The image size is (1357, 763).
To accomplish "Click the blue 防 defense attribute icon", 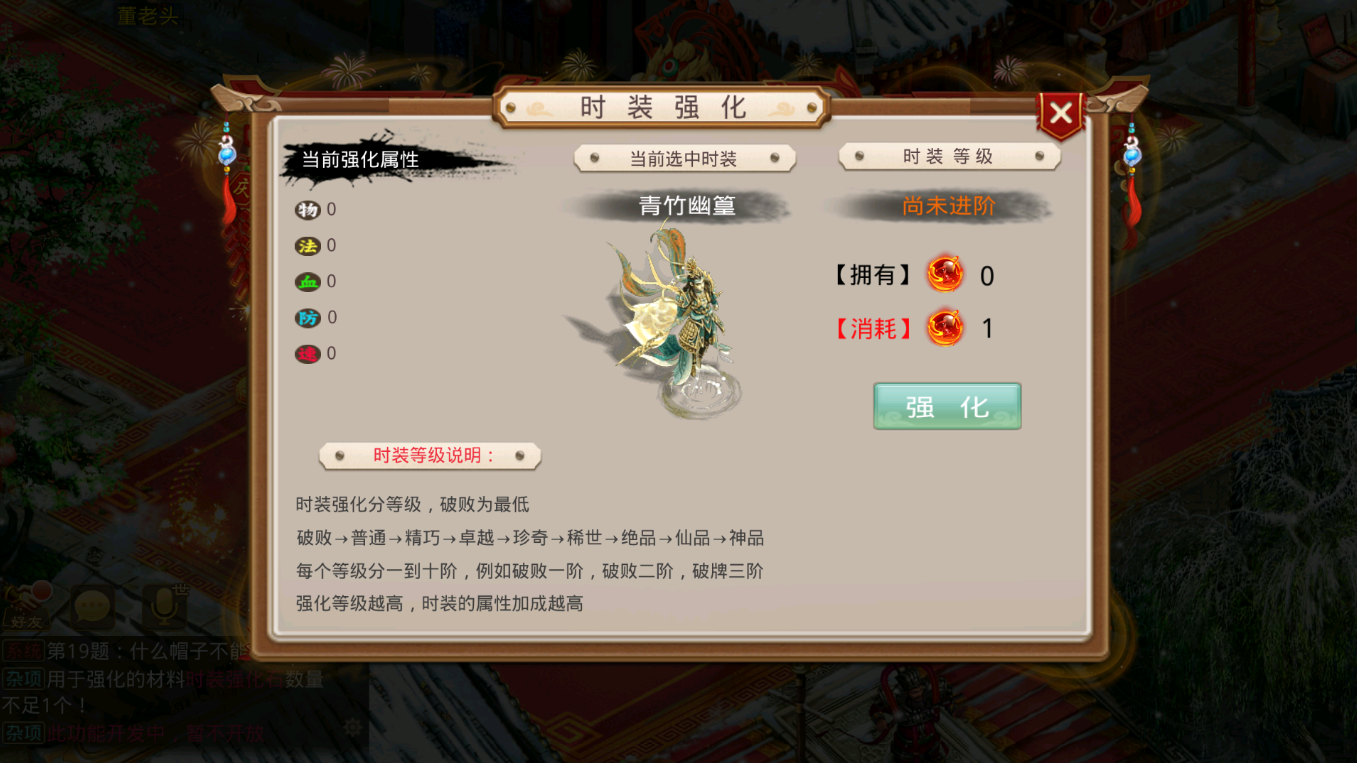I will click(307, 318).
